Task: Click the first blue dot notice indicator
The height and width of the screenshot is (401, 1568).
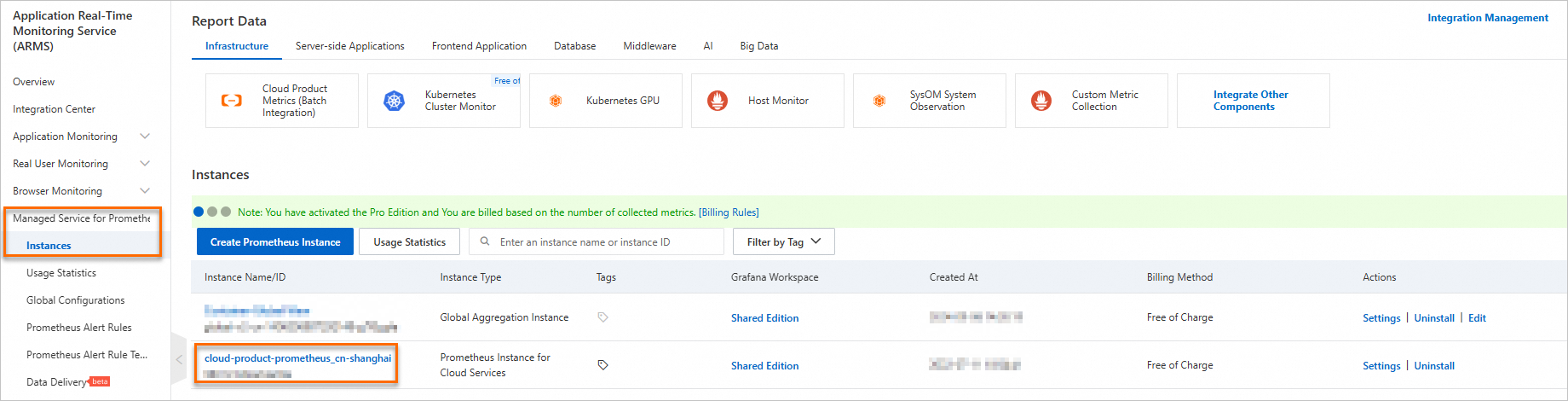Action: (x=199, y=212)
